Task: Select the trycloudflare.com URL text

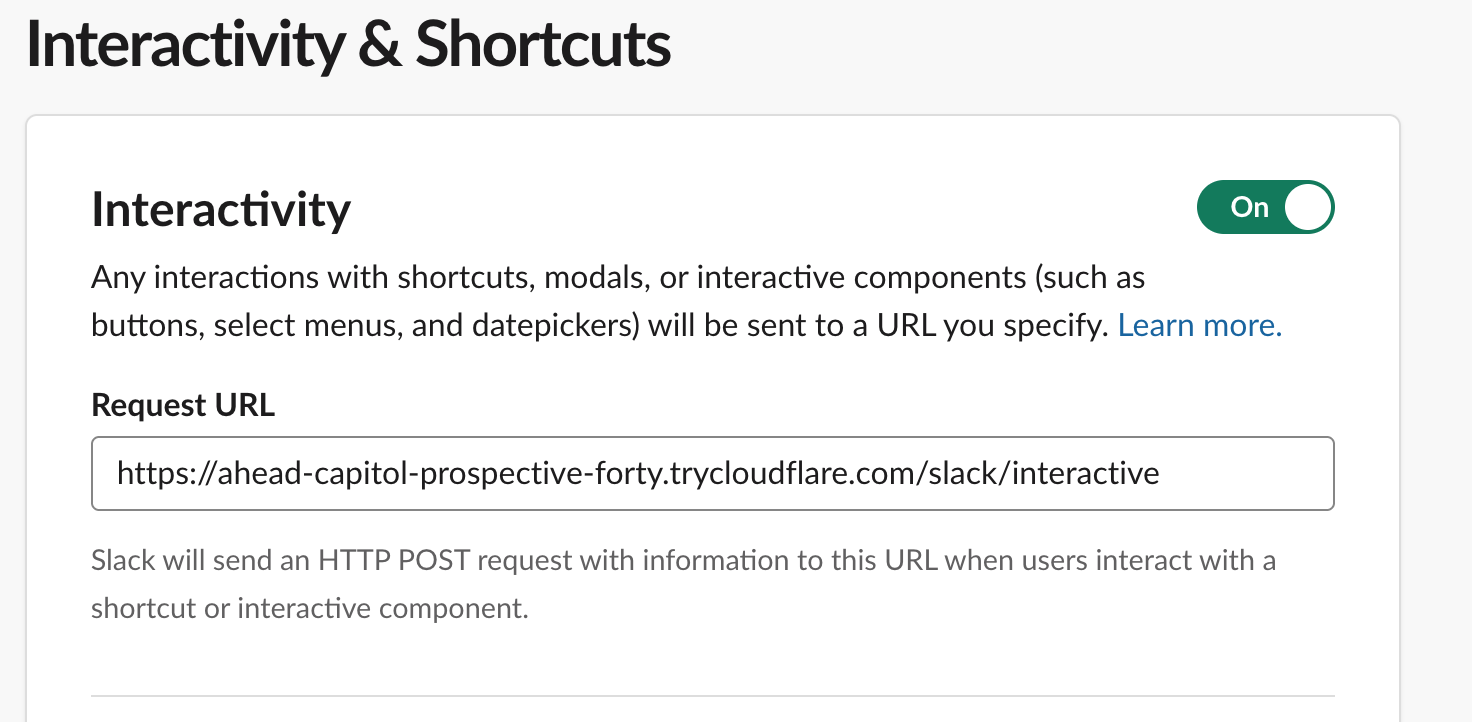Action: (636, 473)
